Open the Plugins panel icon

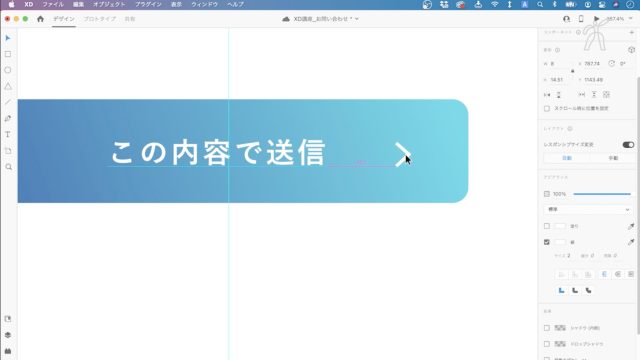8,351
